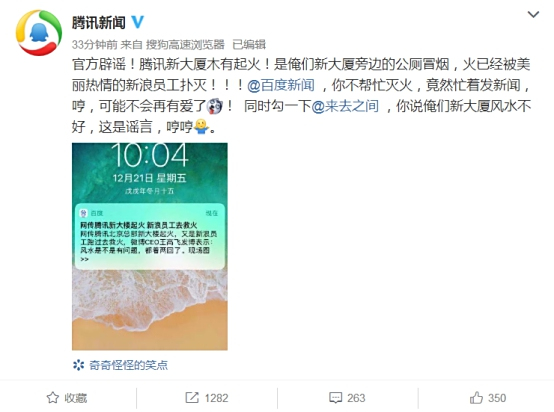Click the blue verified V badge
The image size is (554, 412).
coord(138,22)
